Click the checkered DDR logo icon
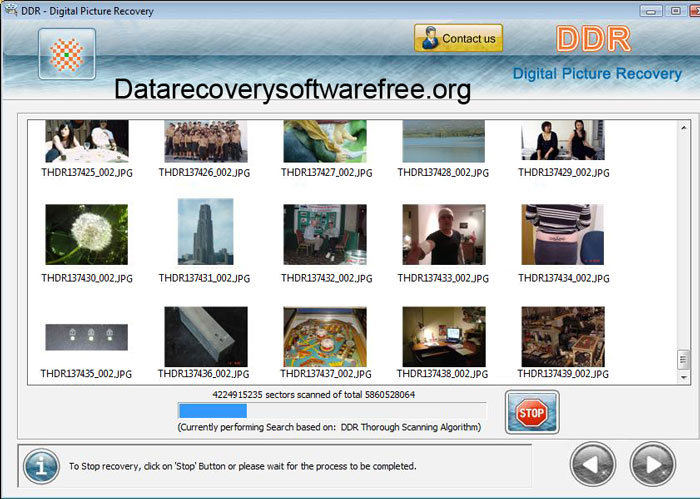 pos(66,54)
